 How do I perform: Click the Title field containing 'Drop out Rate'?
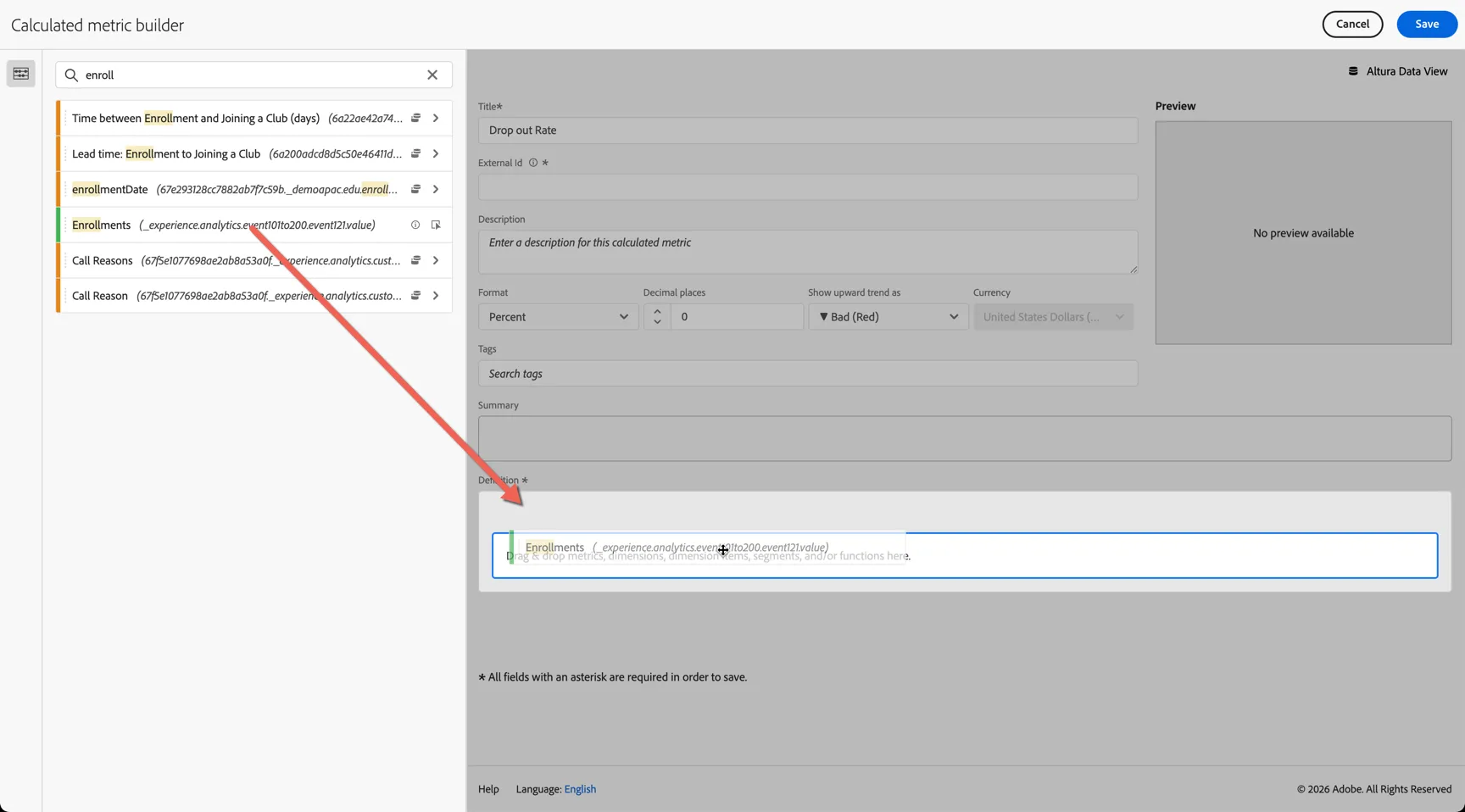(808, 131)
